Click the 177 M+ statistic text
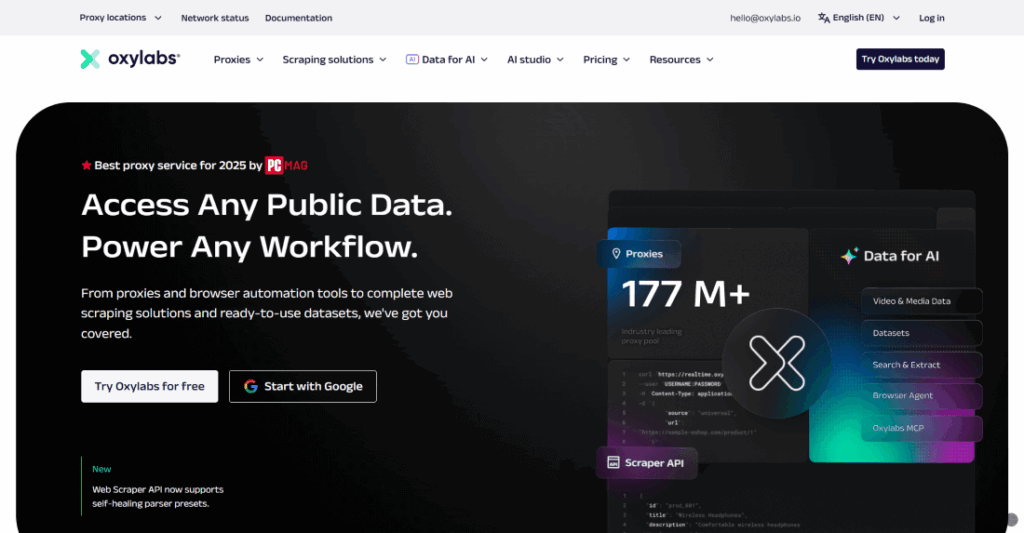This screenshot has height=533, width=1024. pyautogui.click(x=686, y=295)
